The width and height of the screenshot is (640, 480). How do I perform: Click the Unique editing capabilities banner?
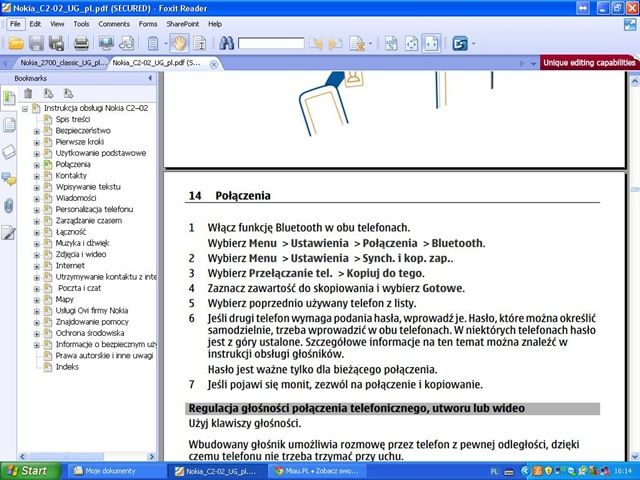(589, 63)
